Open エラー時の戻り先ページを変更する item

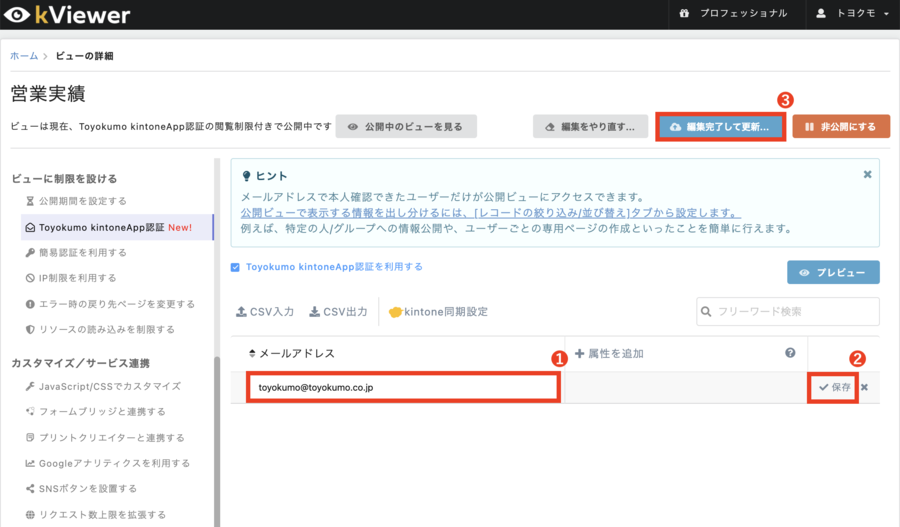110,304
